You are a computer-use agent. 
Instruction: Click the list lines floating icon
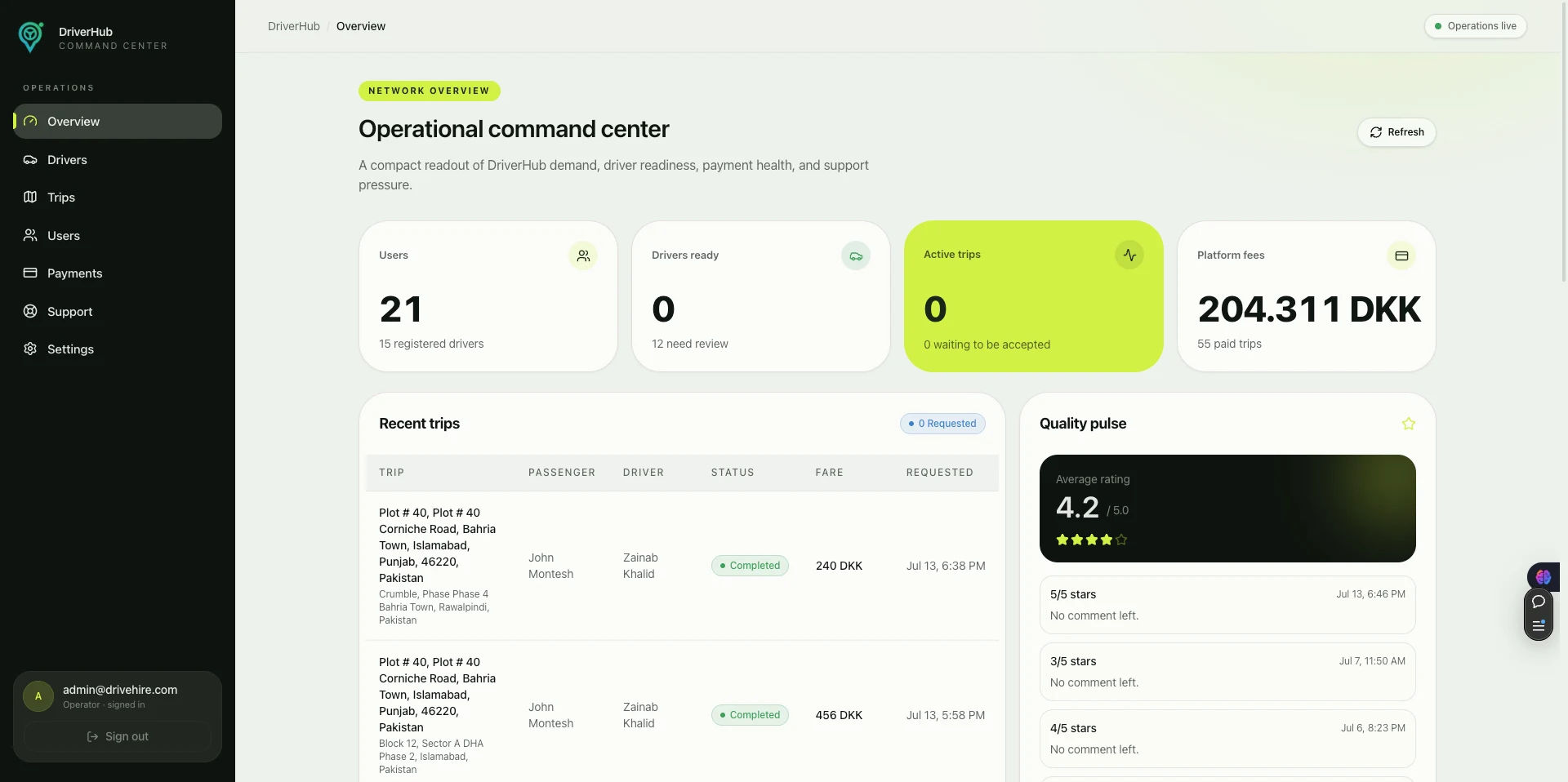[1539, 626]
